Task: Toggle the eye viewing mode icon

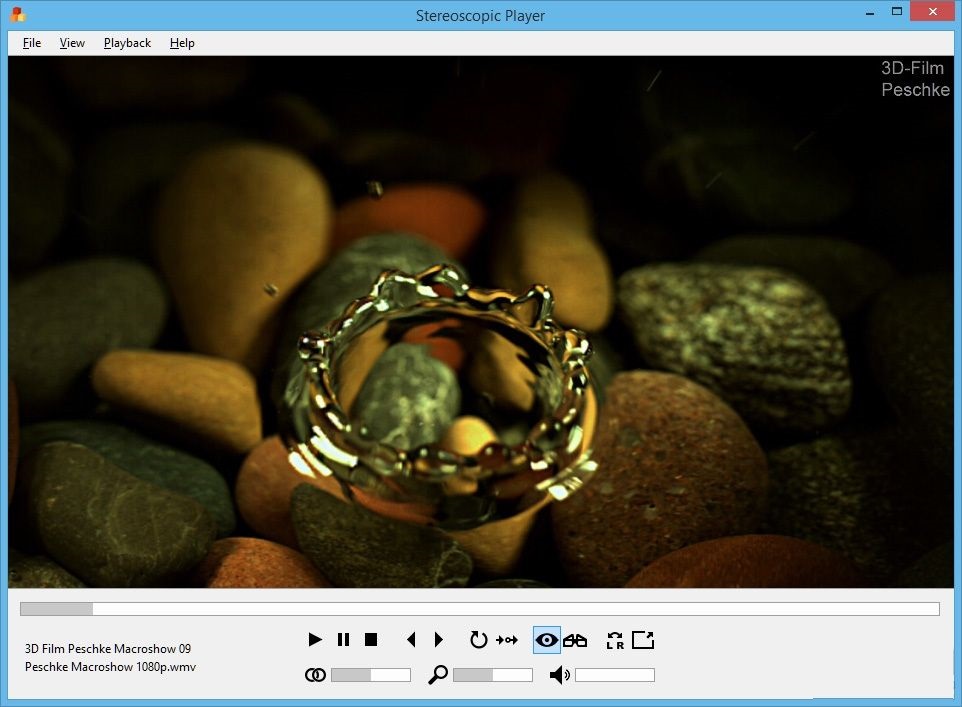Action: pos(547,640)
